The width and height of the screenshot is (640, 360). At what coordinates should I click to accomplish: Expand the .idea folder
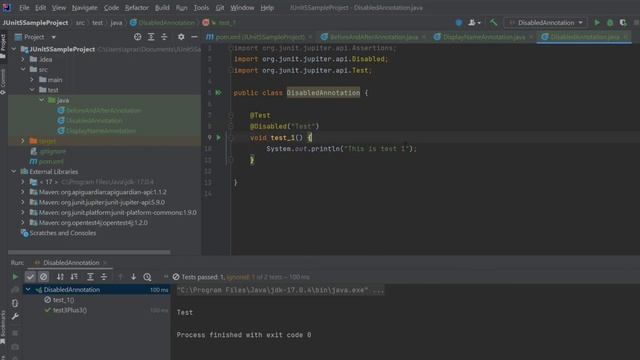(23, 59)
